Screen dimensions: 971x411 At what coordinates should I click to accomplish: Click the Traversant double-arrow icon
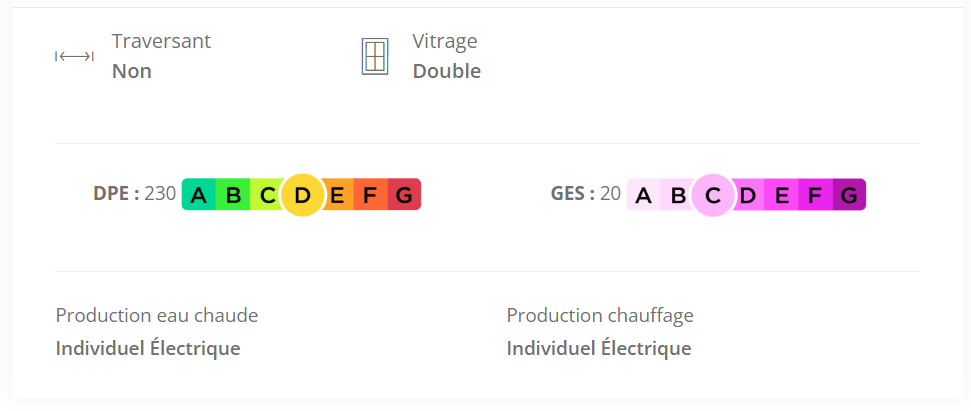(x=74, y=57)
